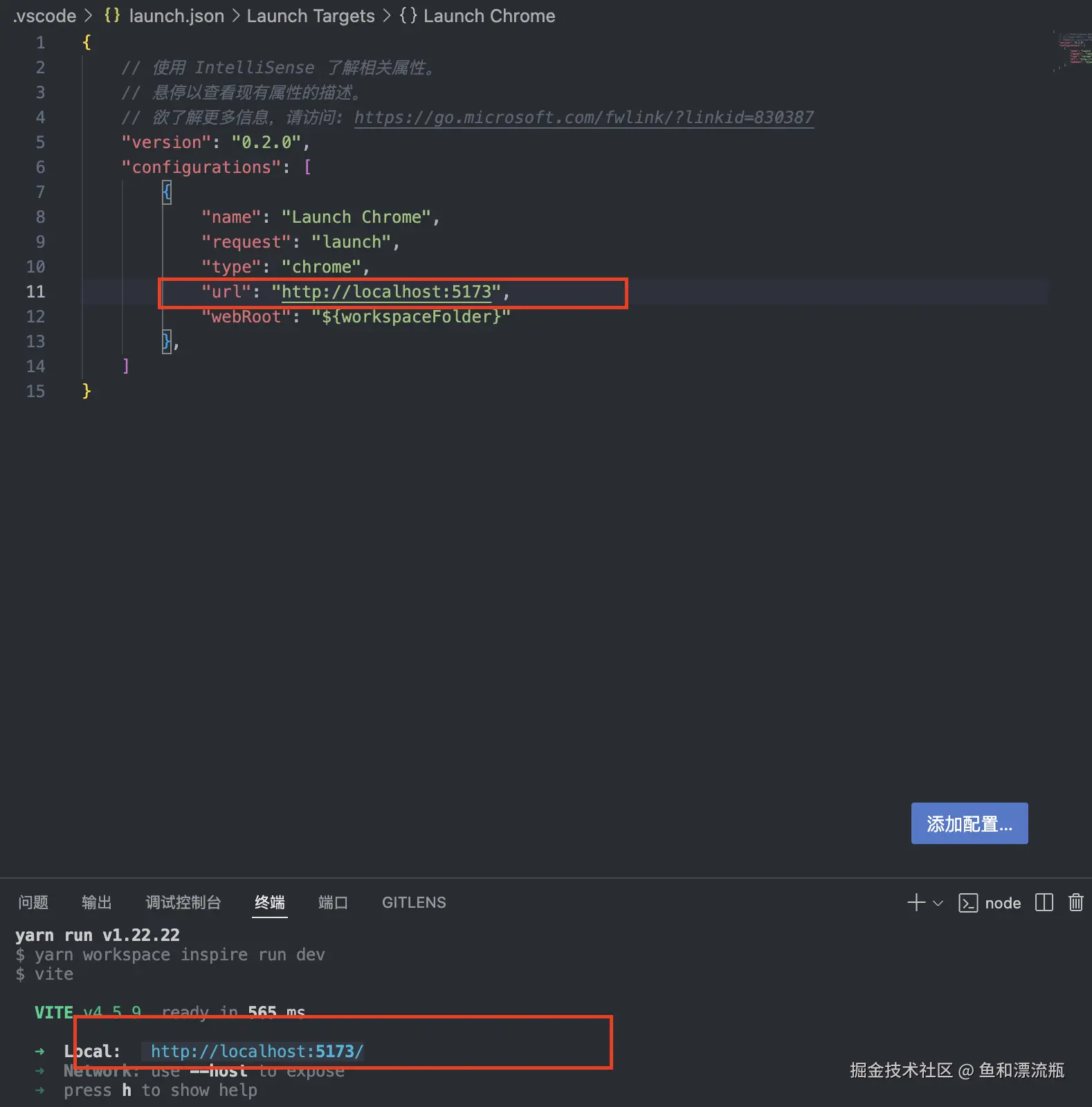Open the http://localhost:5173 link in launch.json

click(x=386, y=292)
